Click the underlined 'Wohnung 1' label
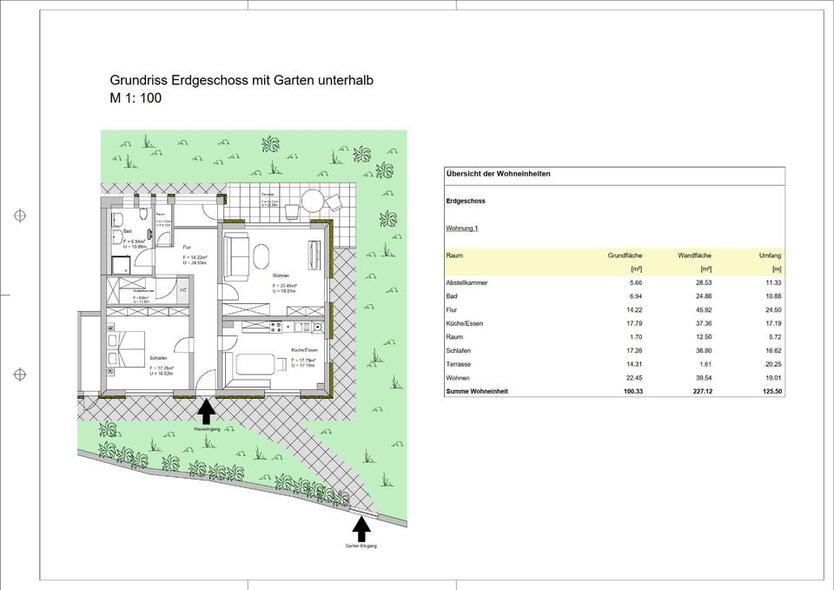Image resolution: width=834 pixels, height=590 pixels. coord(462,228)
